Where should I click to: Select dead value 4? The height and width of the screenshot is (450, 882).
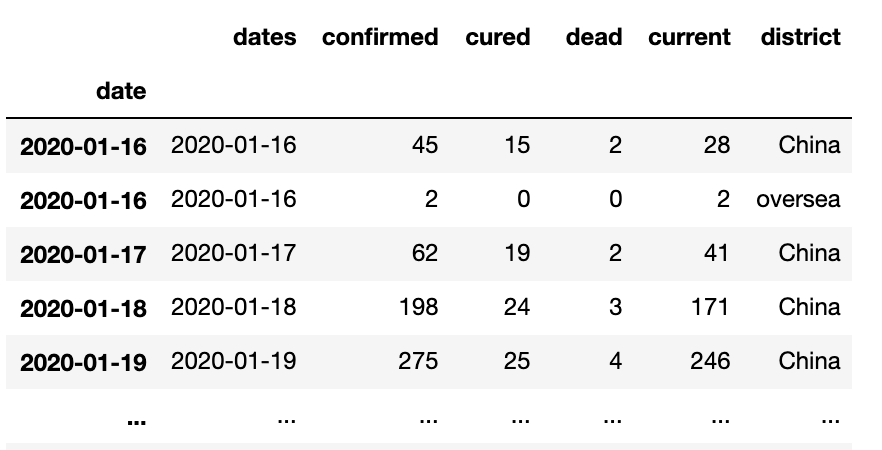pos(615,361)
